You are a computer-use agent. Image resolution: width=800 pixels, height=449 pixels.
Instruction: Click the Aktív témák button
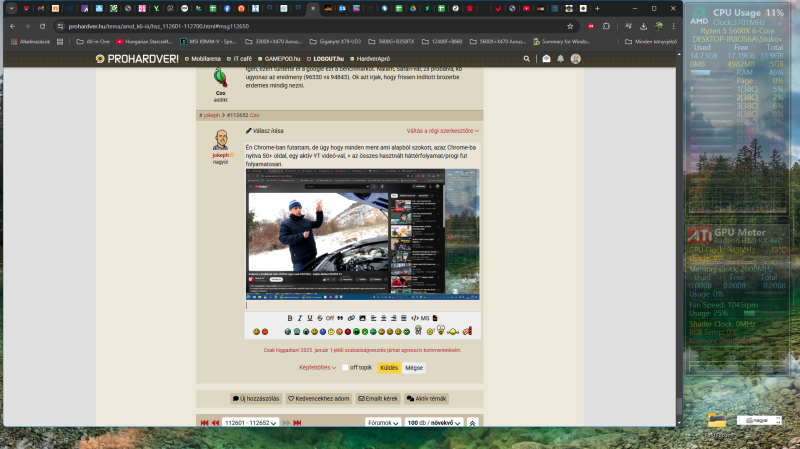pyautogui.click(x=427, y=398)
